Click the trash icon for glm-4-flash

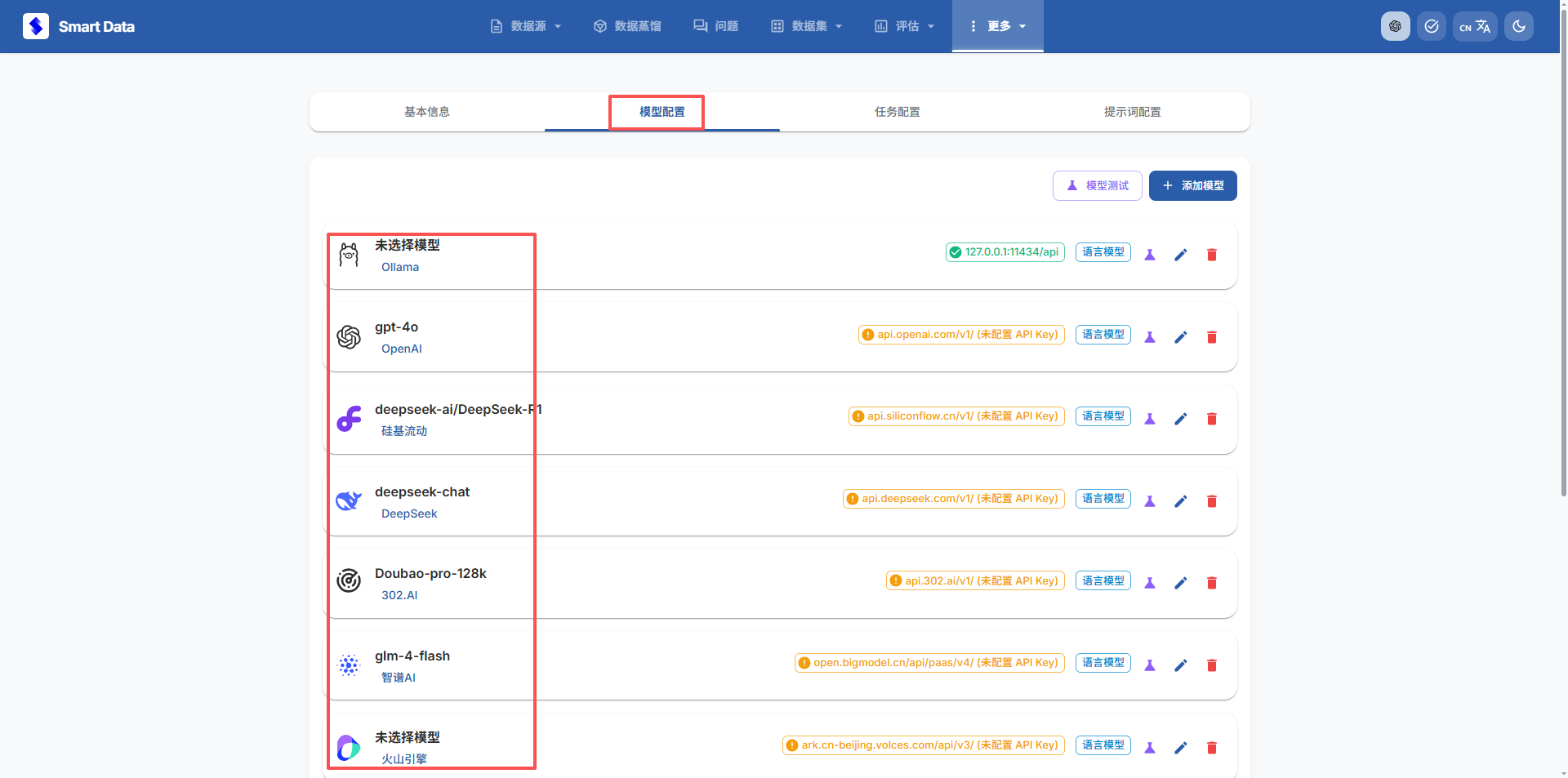(1211, 665)
